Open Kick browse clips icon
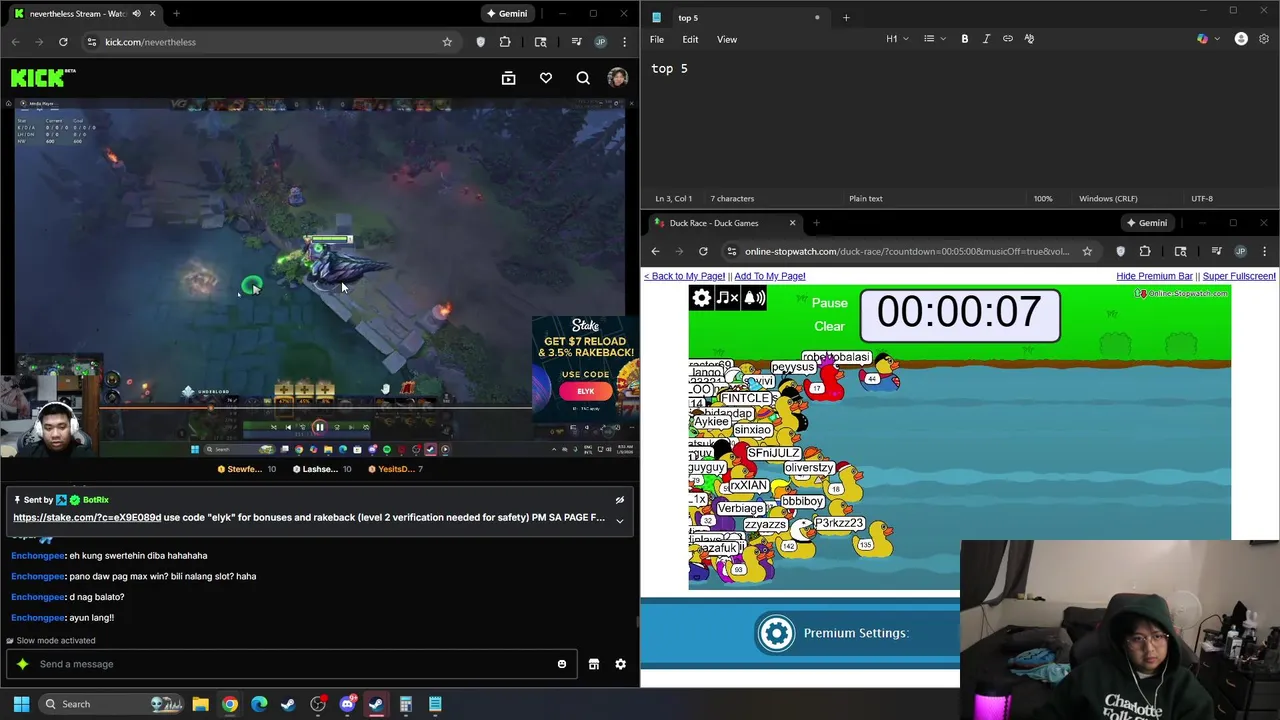The height and width of the screenshot is (720, 1280). (509, 78)
